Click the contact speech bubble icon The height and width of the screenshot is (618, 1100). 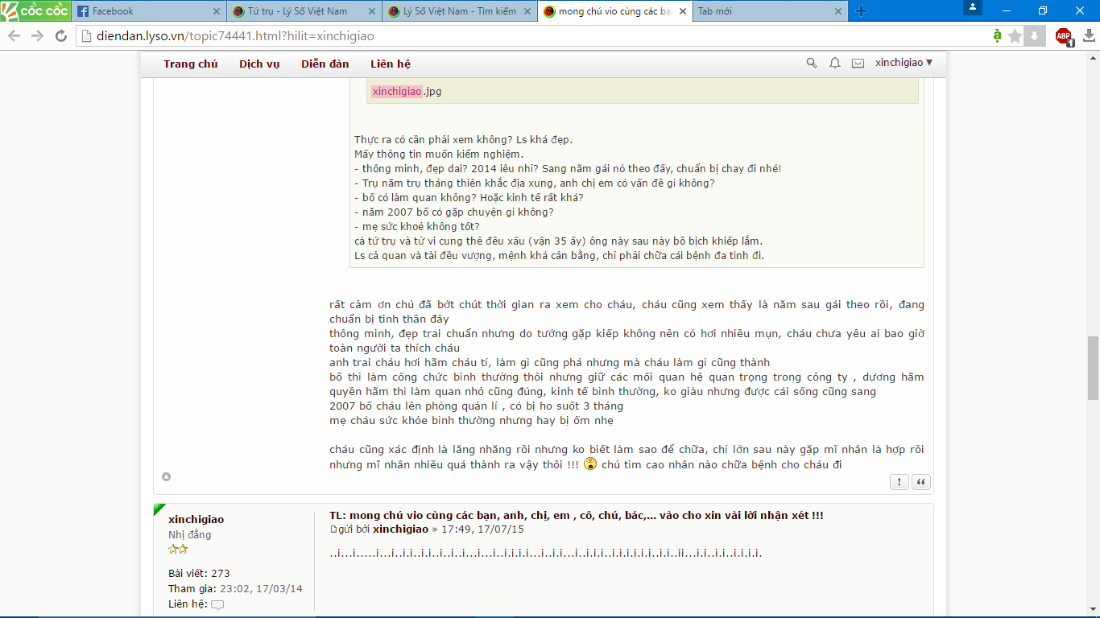pos(217,605)
